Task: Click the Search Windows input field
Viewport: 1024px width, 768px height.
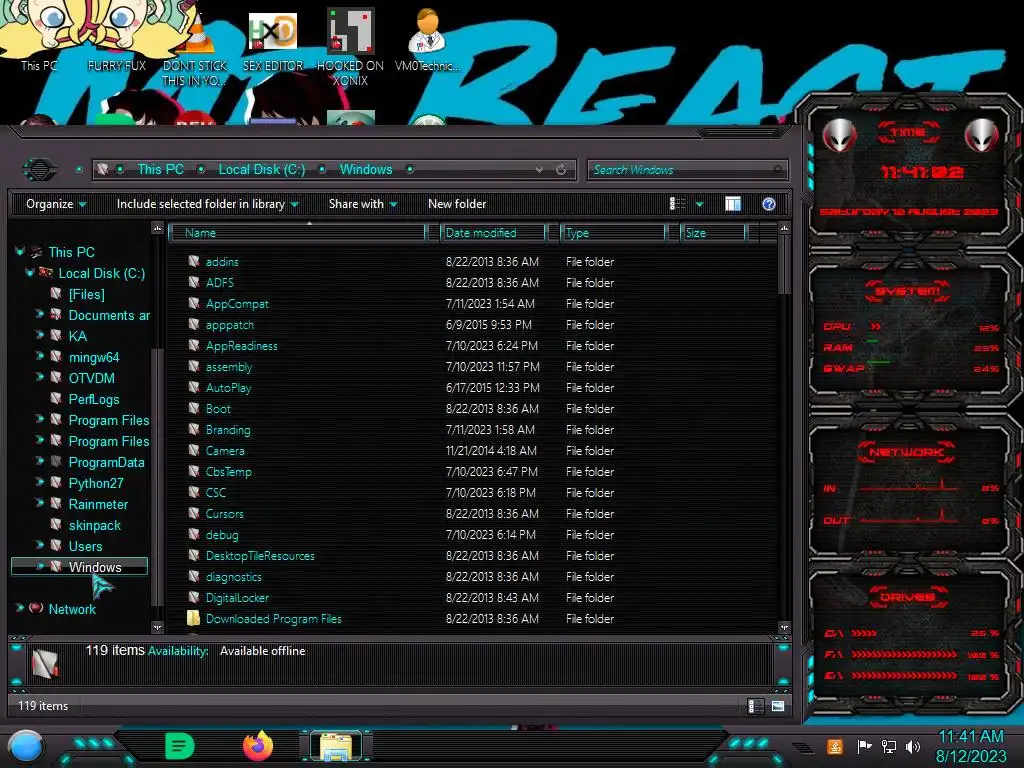Action: pyautogui.click(x=687, y=170)
